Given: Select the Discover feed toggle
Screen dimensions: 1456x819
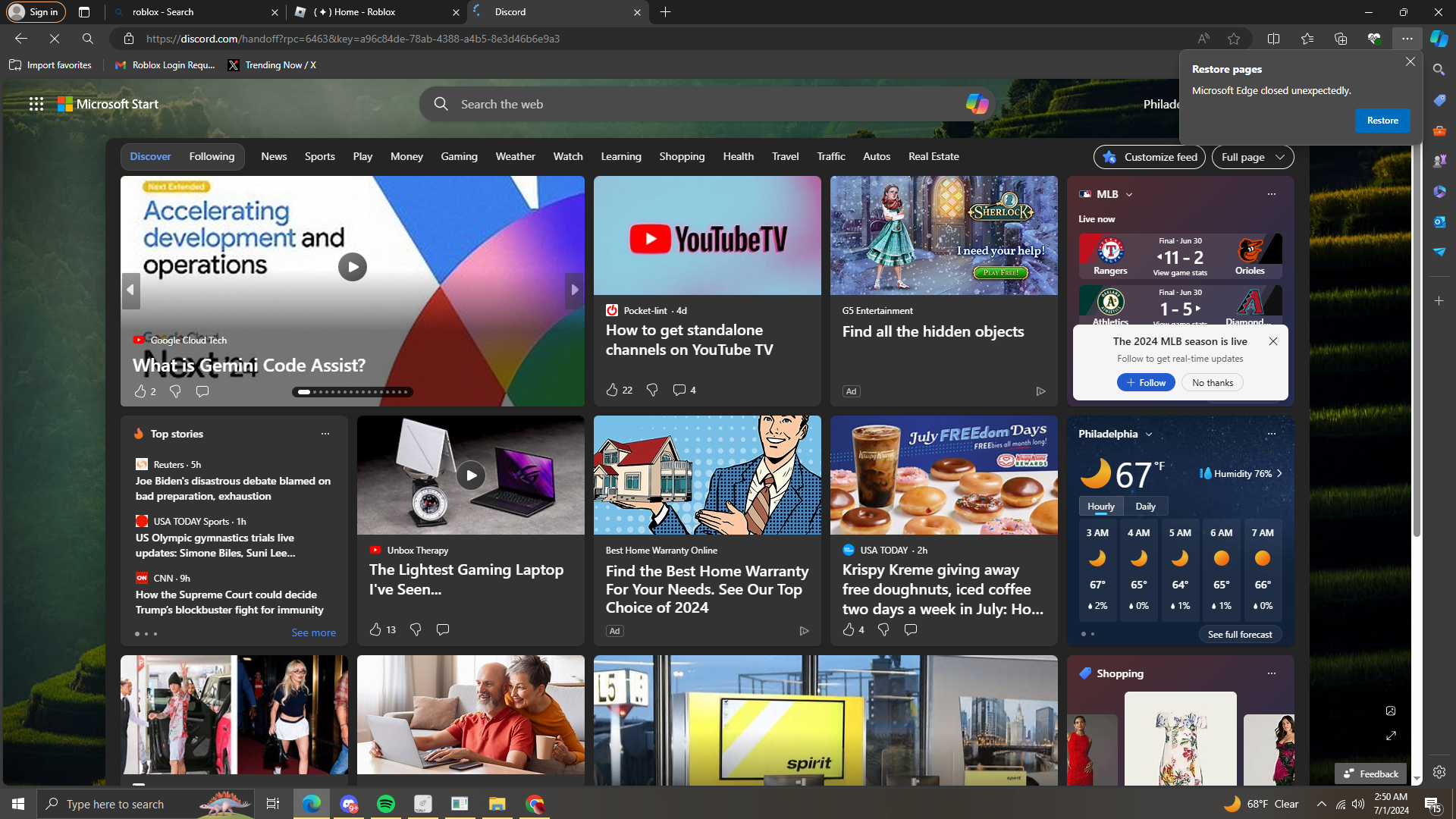Looking at the screenshot, I should [x=150, y=156].
